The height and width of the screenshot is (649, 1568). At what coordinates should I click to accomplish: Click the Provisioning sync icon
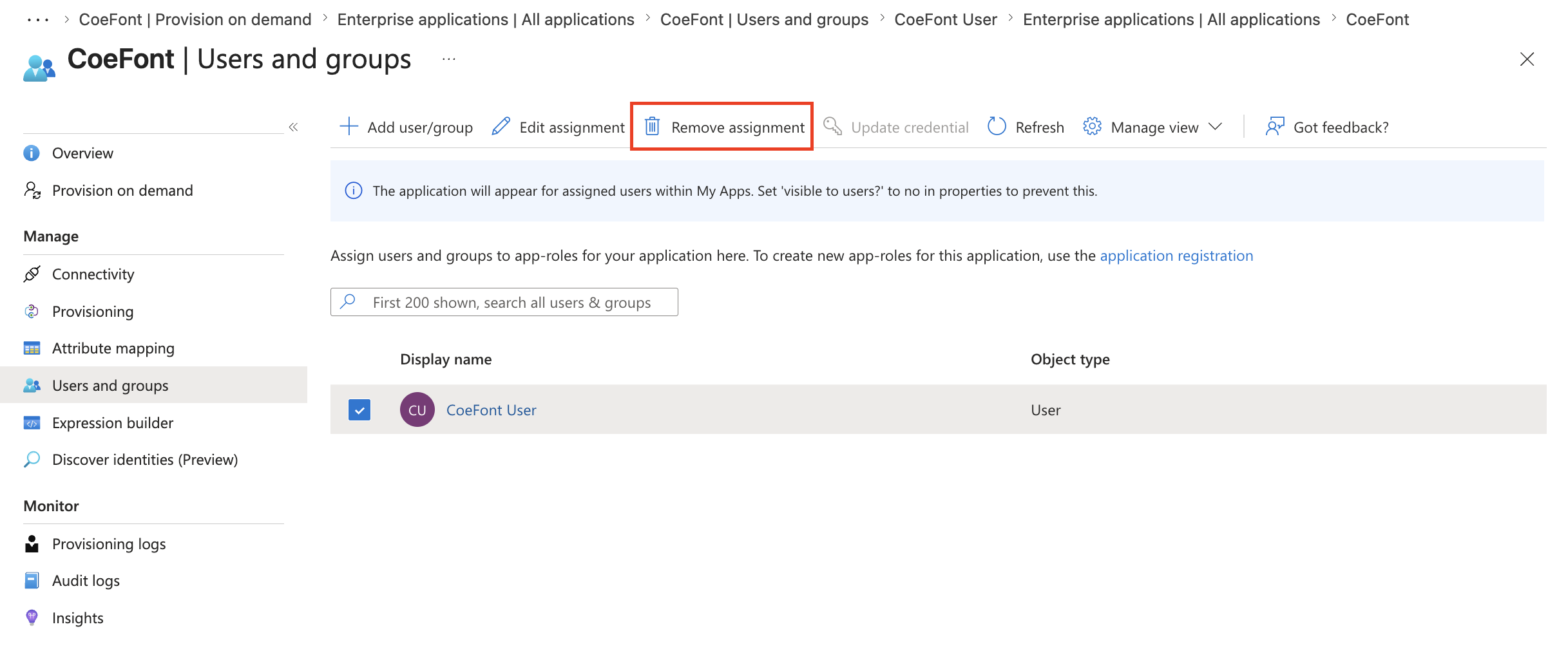pyautogui.click(x=32, y=312)
